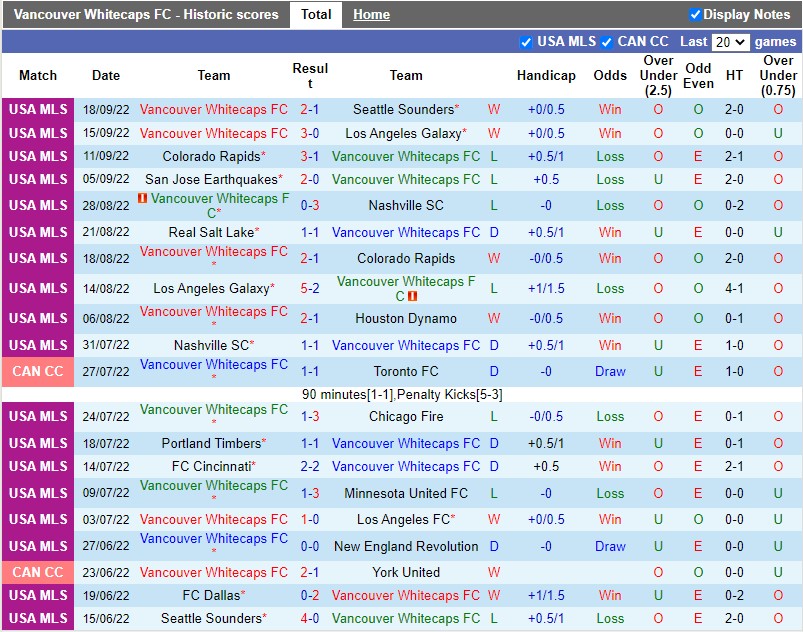Image resolution: width=803 pixels, height=632 pixels.
Task: Click the 09/07/22 date cell
Action: click(x=106, y=493)
